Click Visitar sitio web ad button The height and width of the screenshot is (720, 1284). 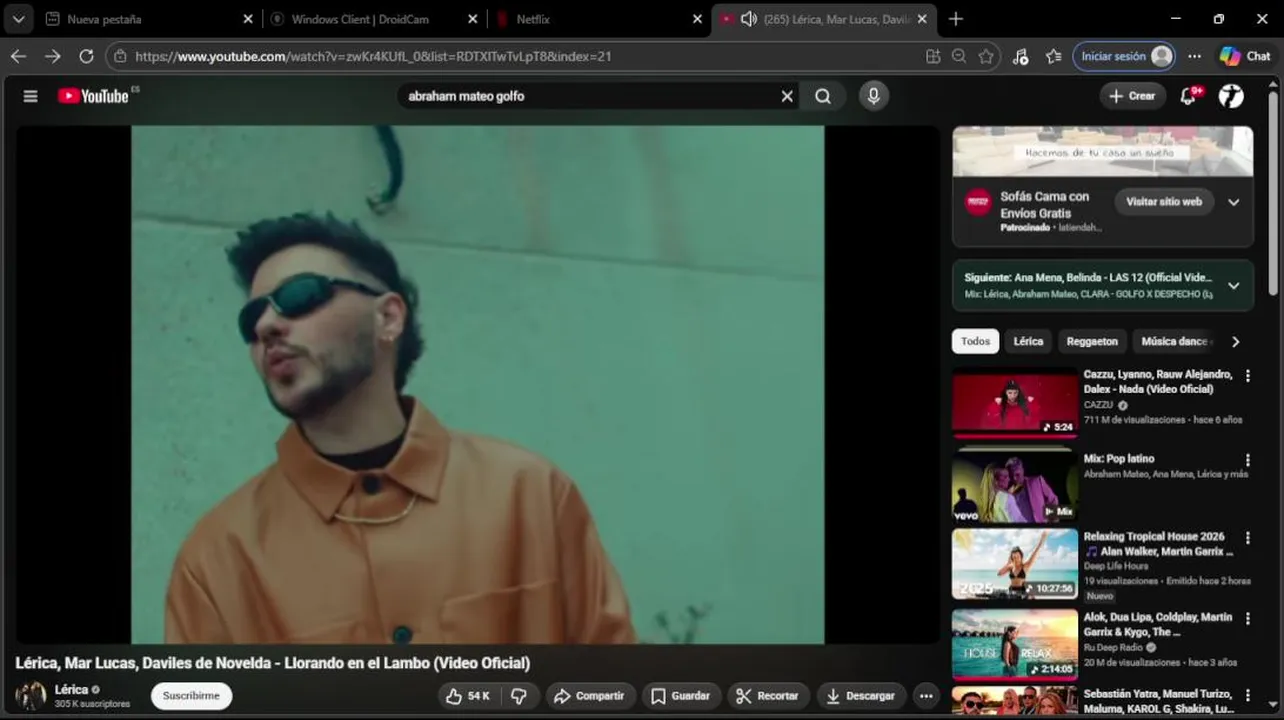click(x=1164, y=202)
